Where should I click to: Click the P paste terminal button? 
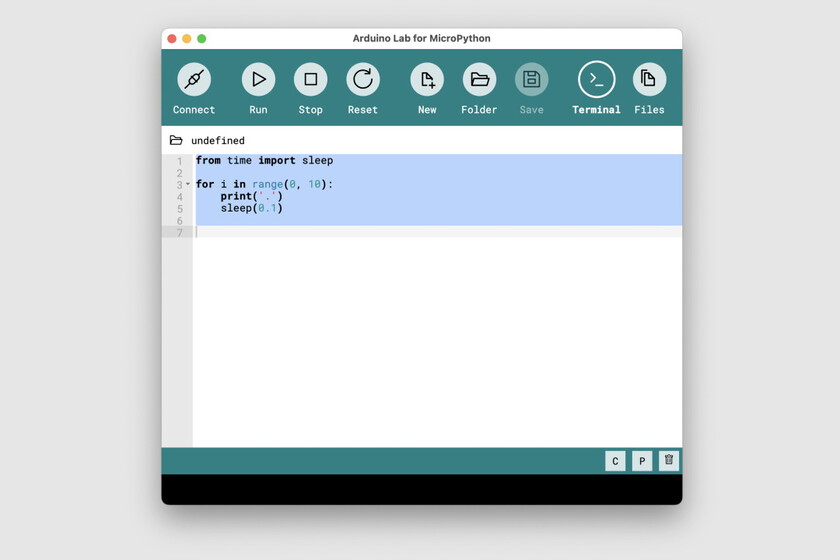pyautogui.click(x=642, y=461)
